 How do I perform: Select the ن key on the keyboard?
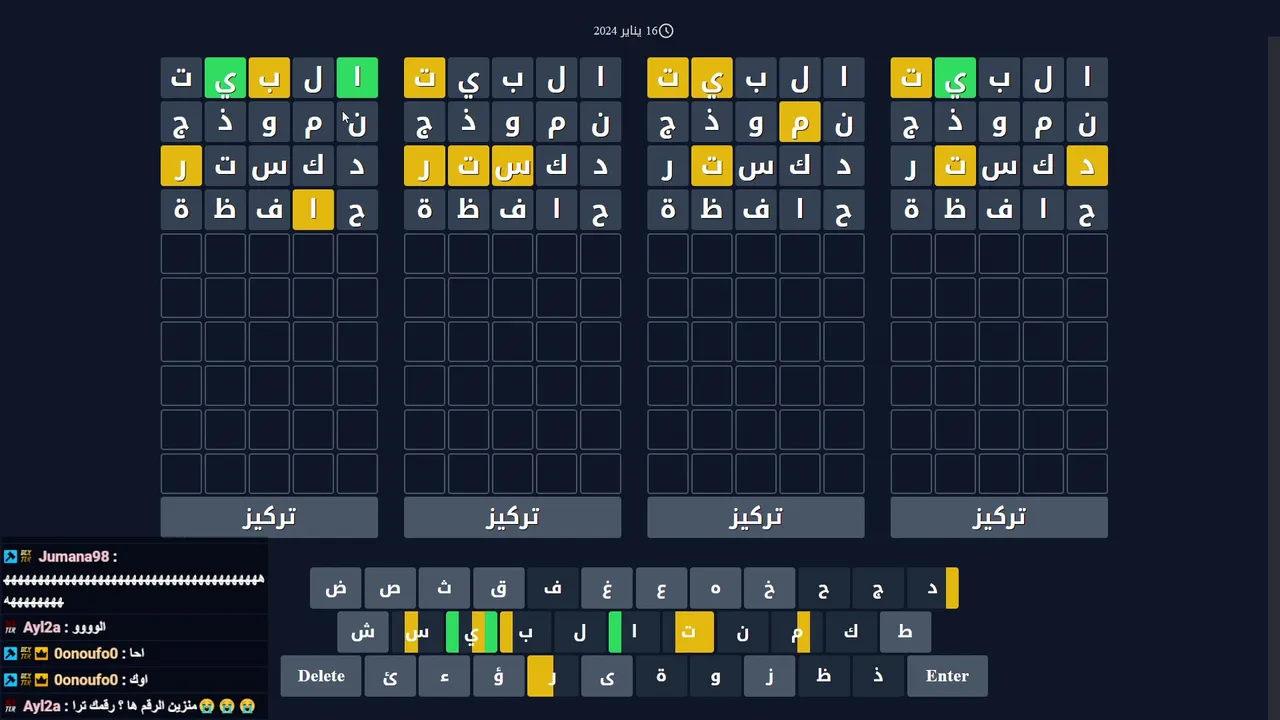coord(742,632)
